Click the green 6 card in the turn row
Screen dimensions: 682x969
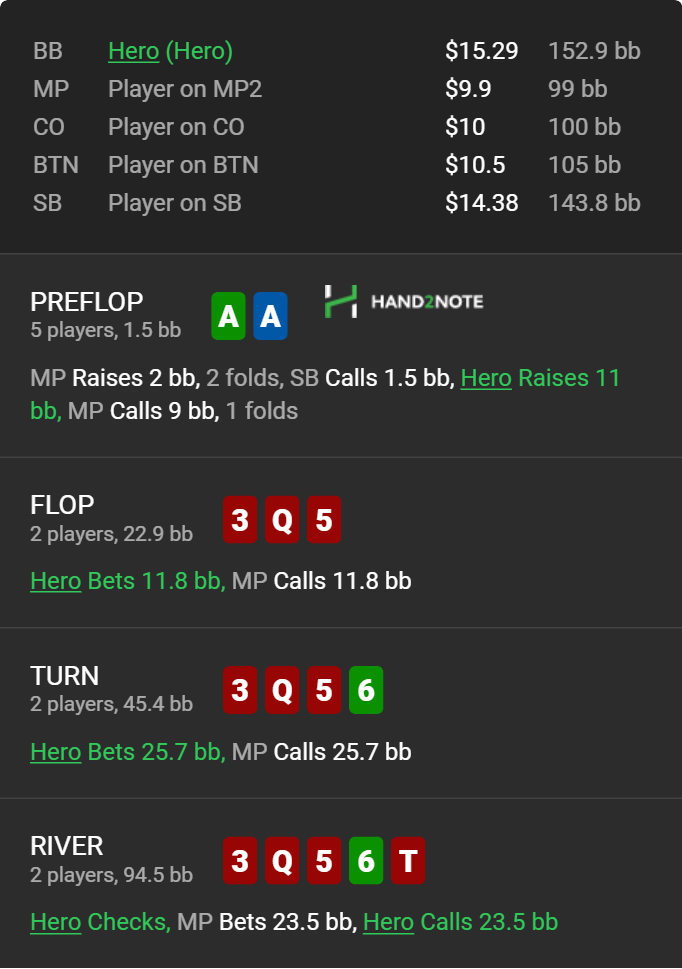366,690
